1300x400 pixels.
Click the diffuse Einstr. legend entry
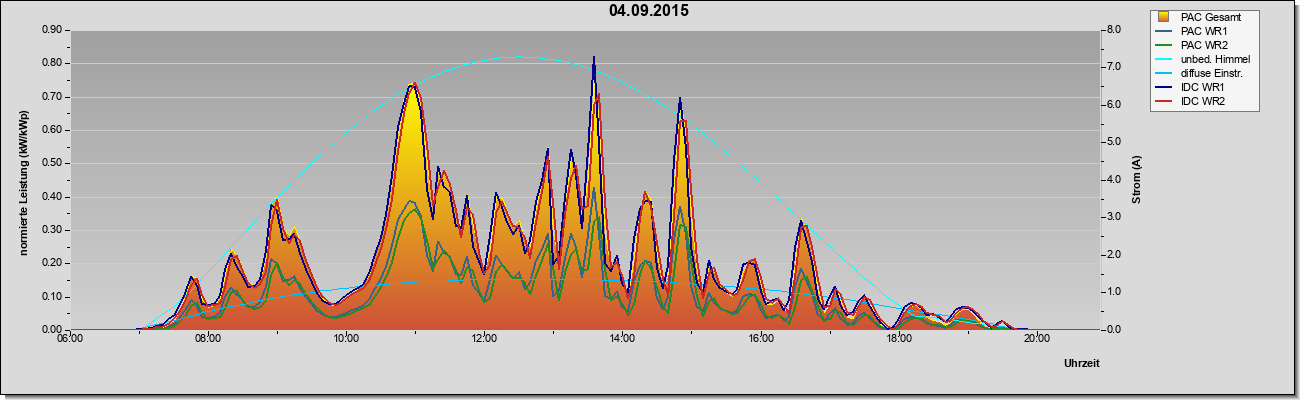1204,73
